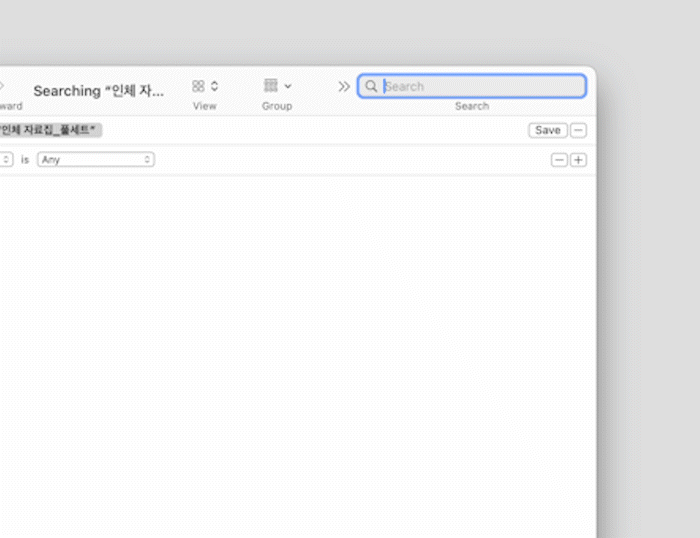
Task: Open the View switcher up-down arrows
Action: point(214,87)
